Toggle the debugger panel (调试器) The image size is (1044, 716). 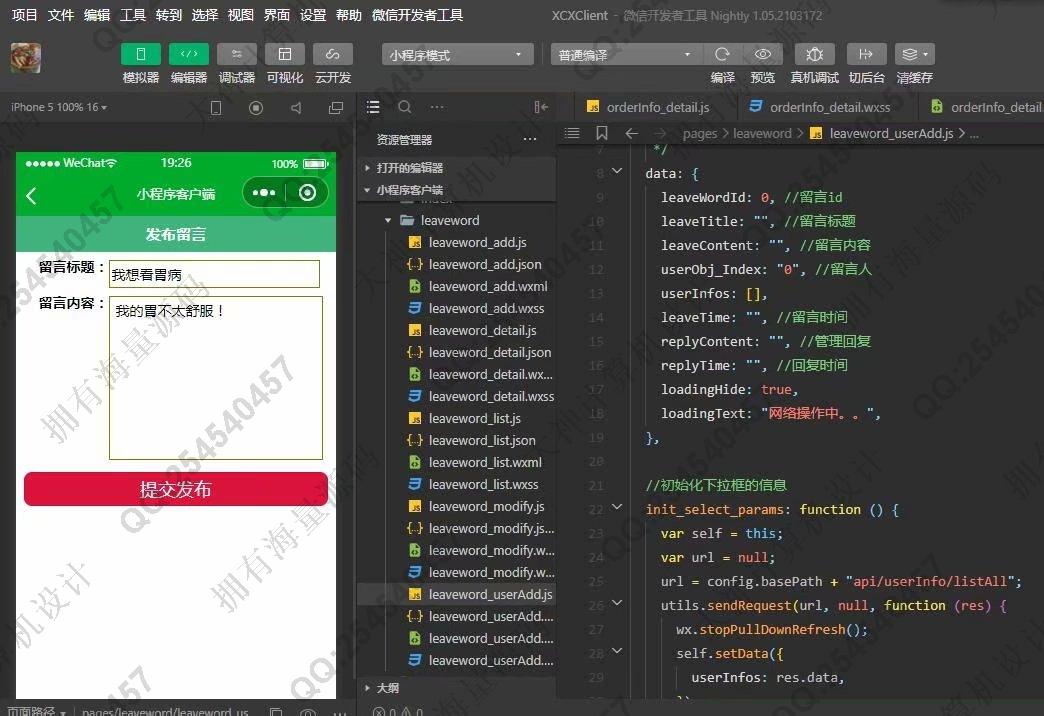click(x=236, y=54)
